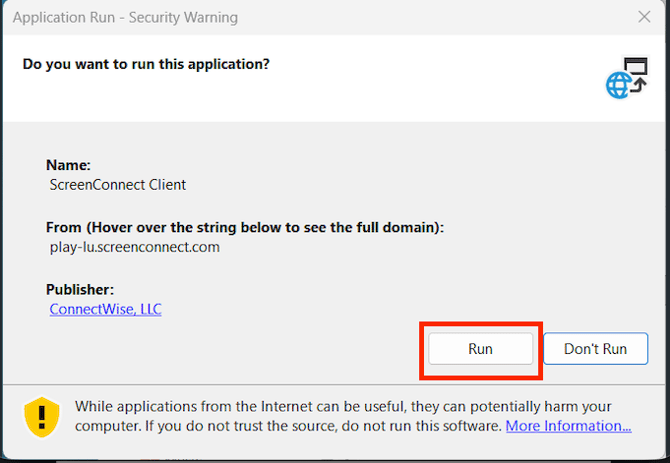The height and width of the screenshot is (463, 670).
Task: Click the play-lu.screenconnect.com domain text
Action: [x=135, y=247]
